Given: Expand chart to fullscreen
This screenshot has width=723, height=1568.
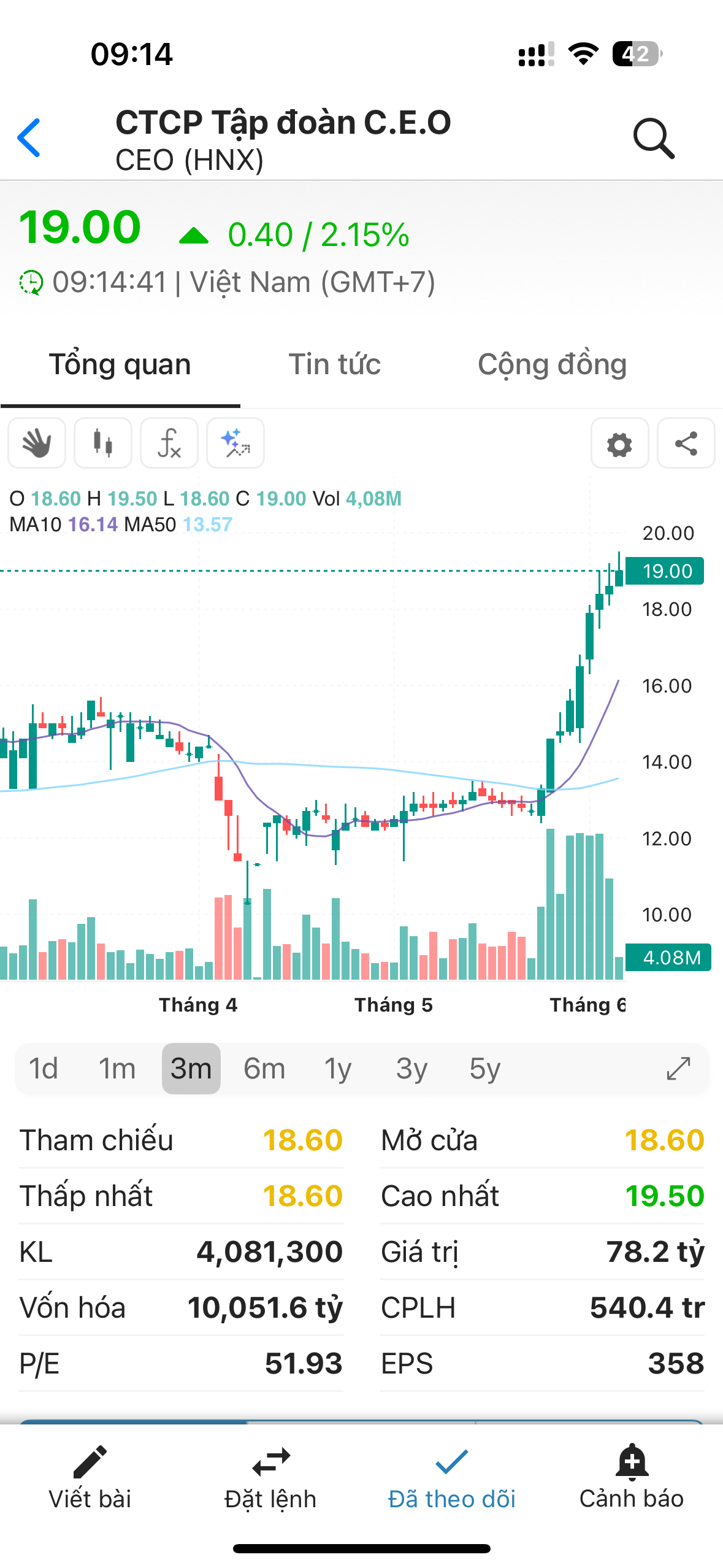Looking at the screenshot, I should tap(678, 1068).
